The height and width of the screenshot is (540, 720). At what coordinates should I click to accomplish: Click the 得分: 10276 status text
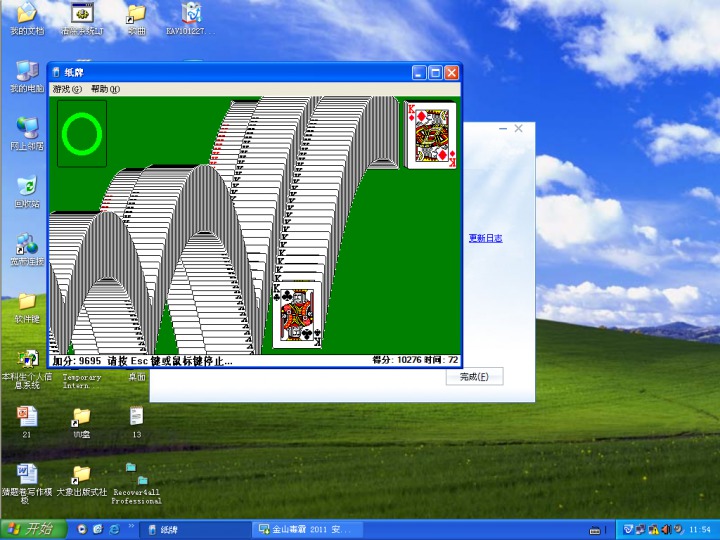click(x=397, y=360)
